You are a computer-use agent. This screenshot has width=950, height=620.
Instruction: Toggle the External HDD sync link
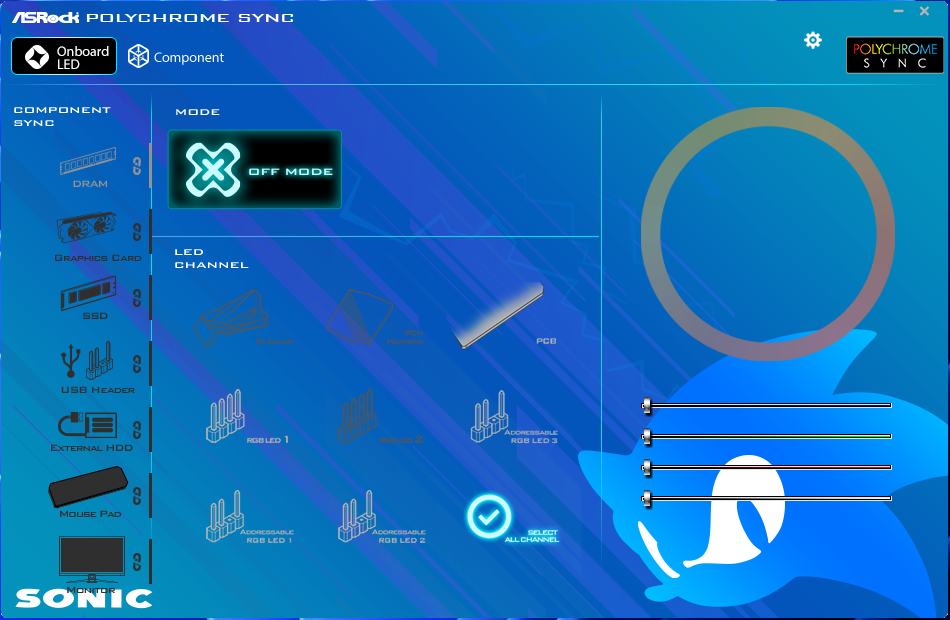coord(137,430)
